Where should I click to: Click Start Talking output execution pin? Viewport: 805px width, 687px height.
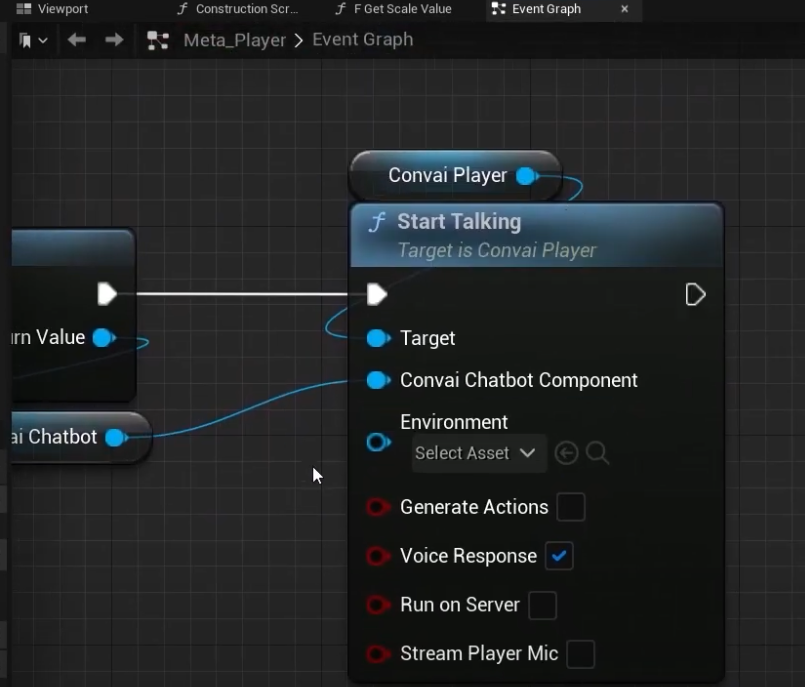(x=696, y=295)
